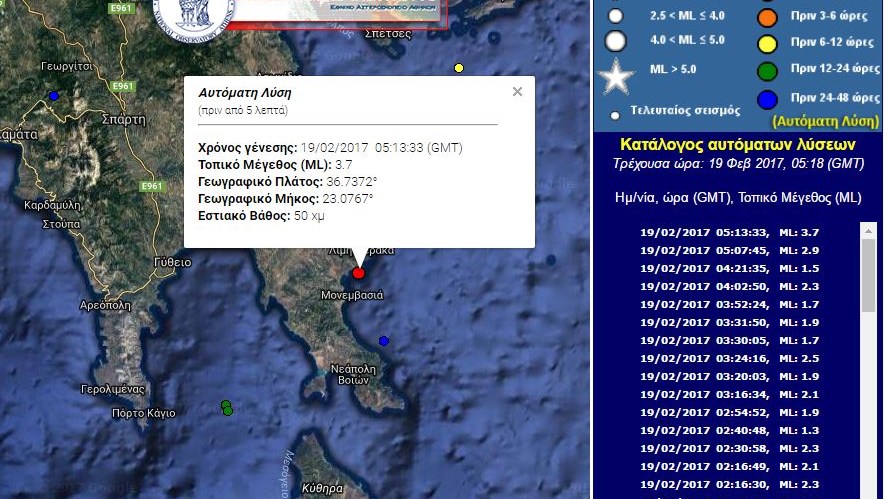The width and height of the screenshot is (888, 499).
Task: Select the 02:40:48 ML 1.3 event entry
Action: [x=729, y=430]
